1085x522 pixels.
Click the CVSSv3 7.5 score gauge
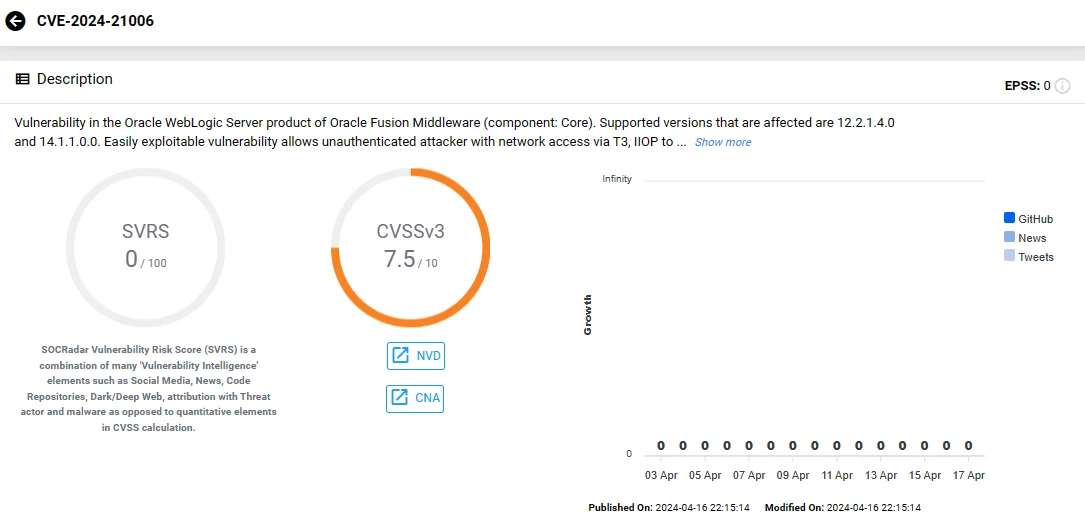pyautogui.click(x=410, y=248)
